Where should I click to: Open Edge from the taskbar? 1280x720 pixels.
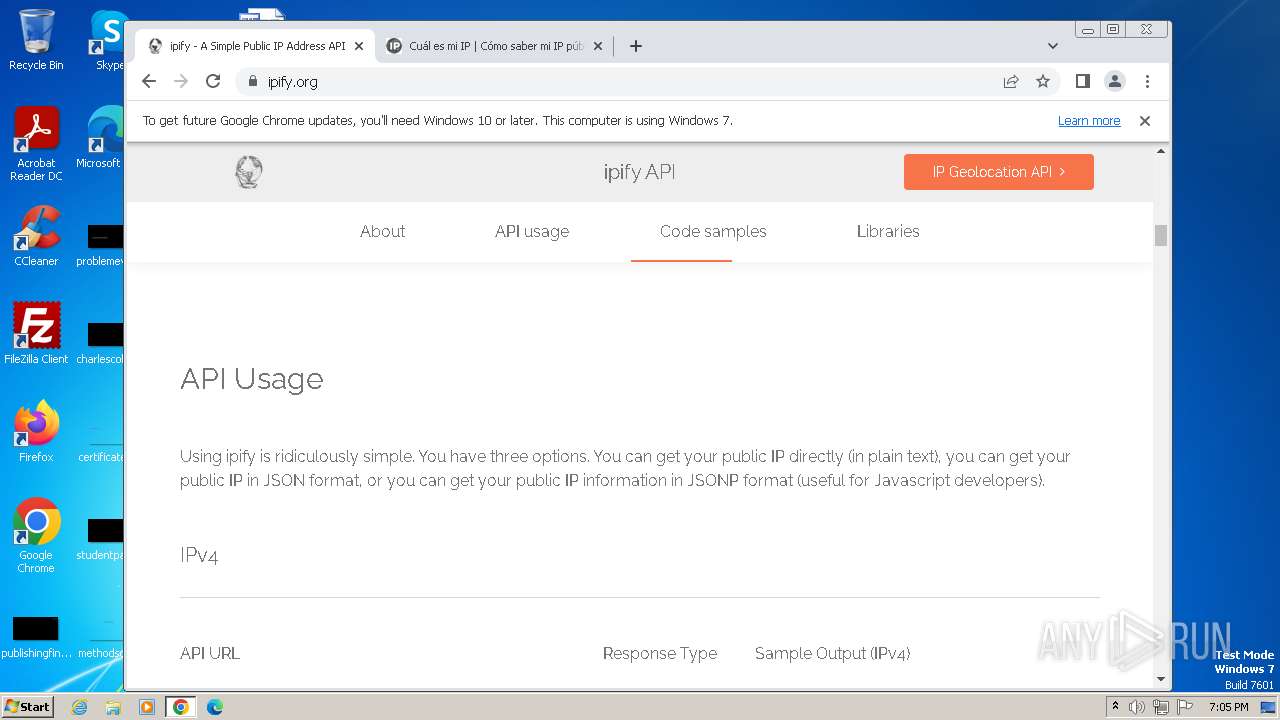pyautogui.click(x=215, y=707)
